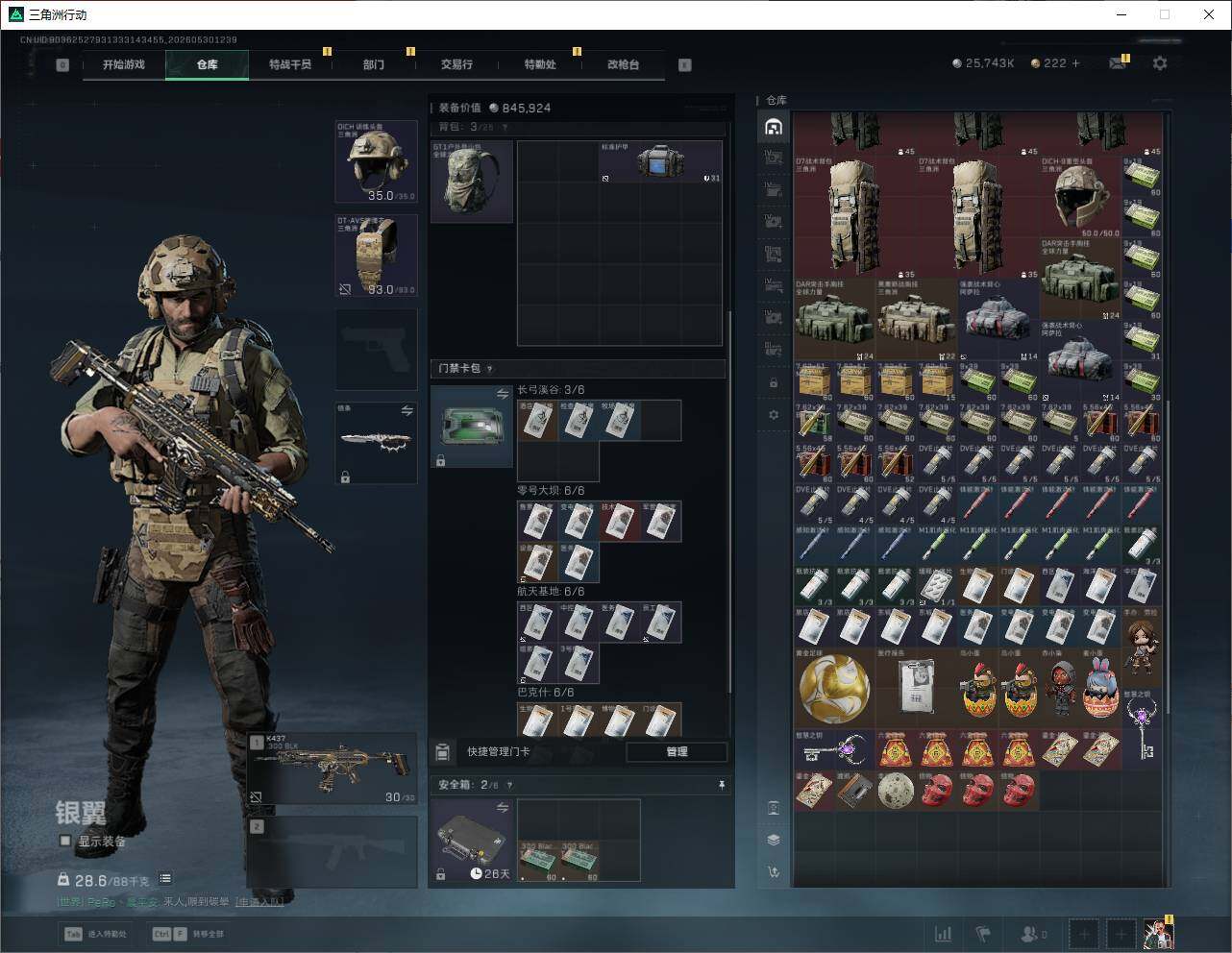Show help for 安全箱 capacity question mark
Image resolution: width=1232 pixels, height=953 pixels.
coord(509,785)
